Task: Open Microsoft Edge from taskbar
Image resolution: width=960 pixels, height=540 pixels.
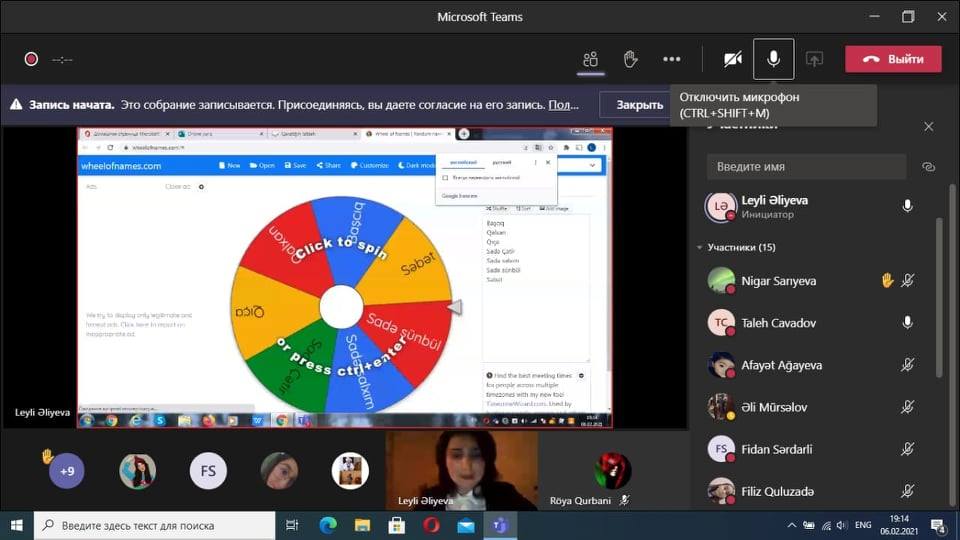Action: tap(328, 525)
